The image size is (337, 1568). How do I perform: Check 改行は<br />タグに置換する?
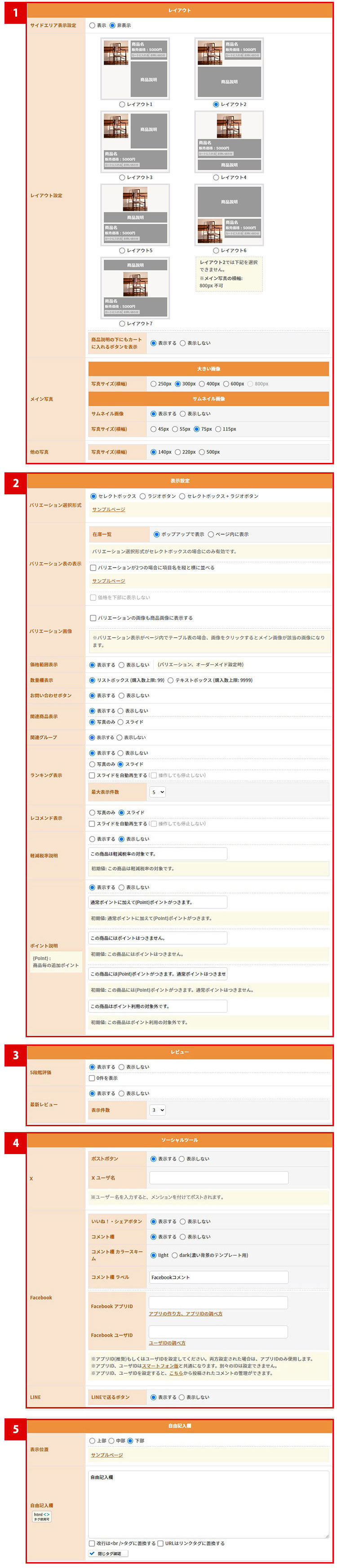[x=92, y=1543]
